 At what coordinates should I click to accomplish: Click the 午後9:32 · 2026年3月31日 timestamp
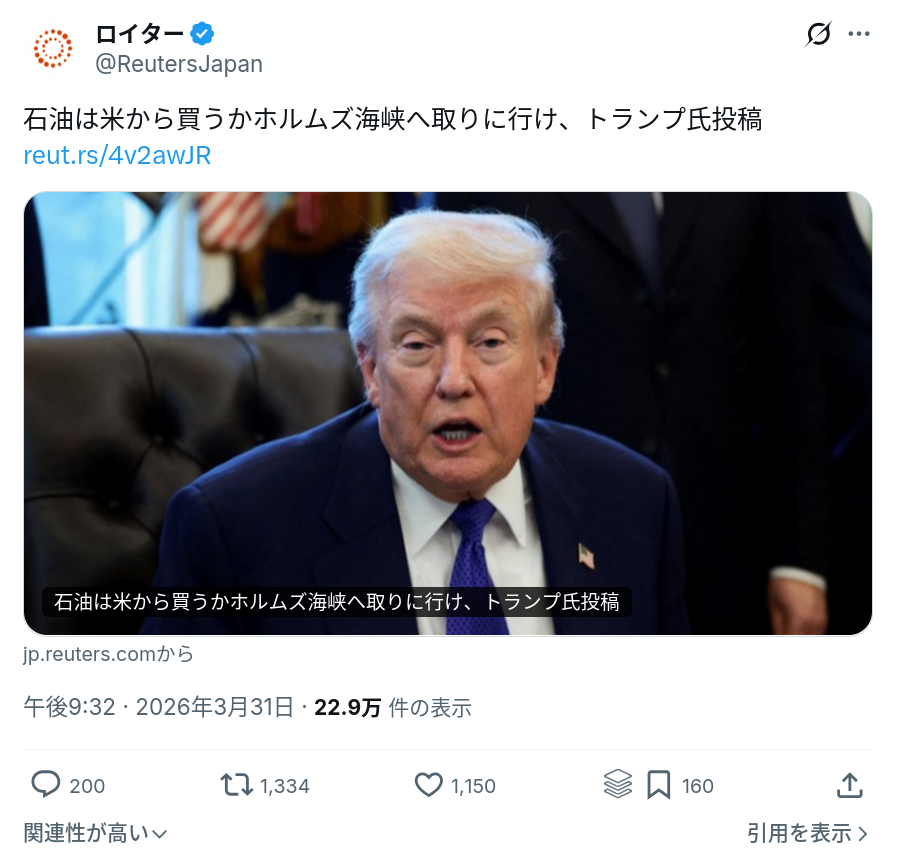pyautogui.click(x=158, y=707)
